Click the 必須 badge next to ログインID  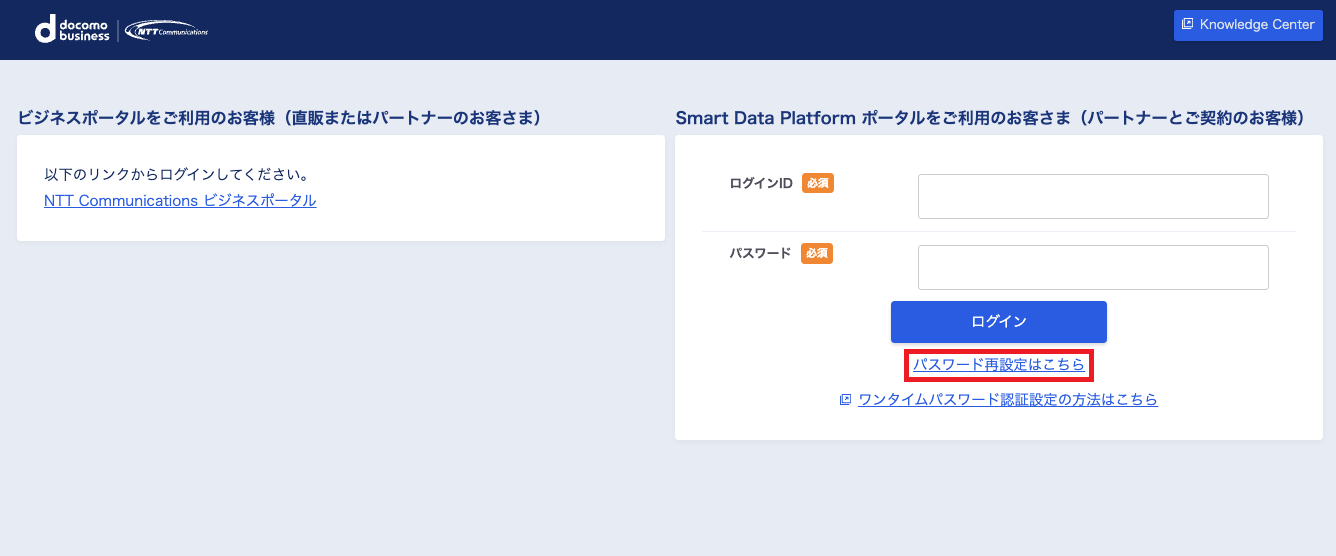(x=817, y=183)
